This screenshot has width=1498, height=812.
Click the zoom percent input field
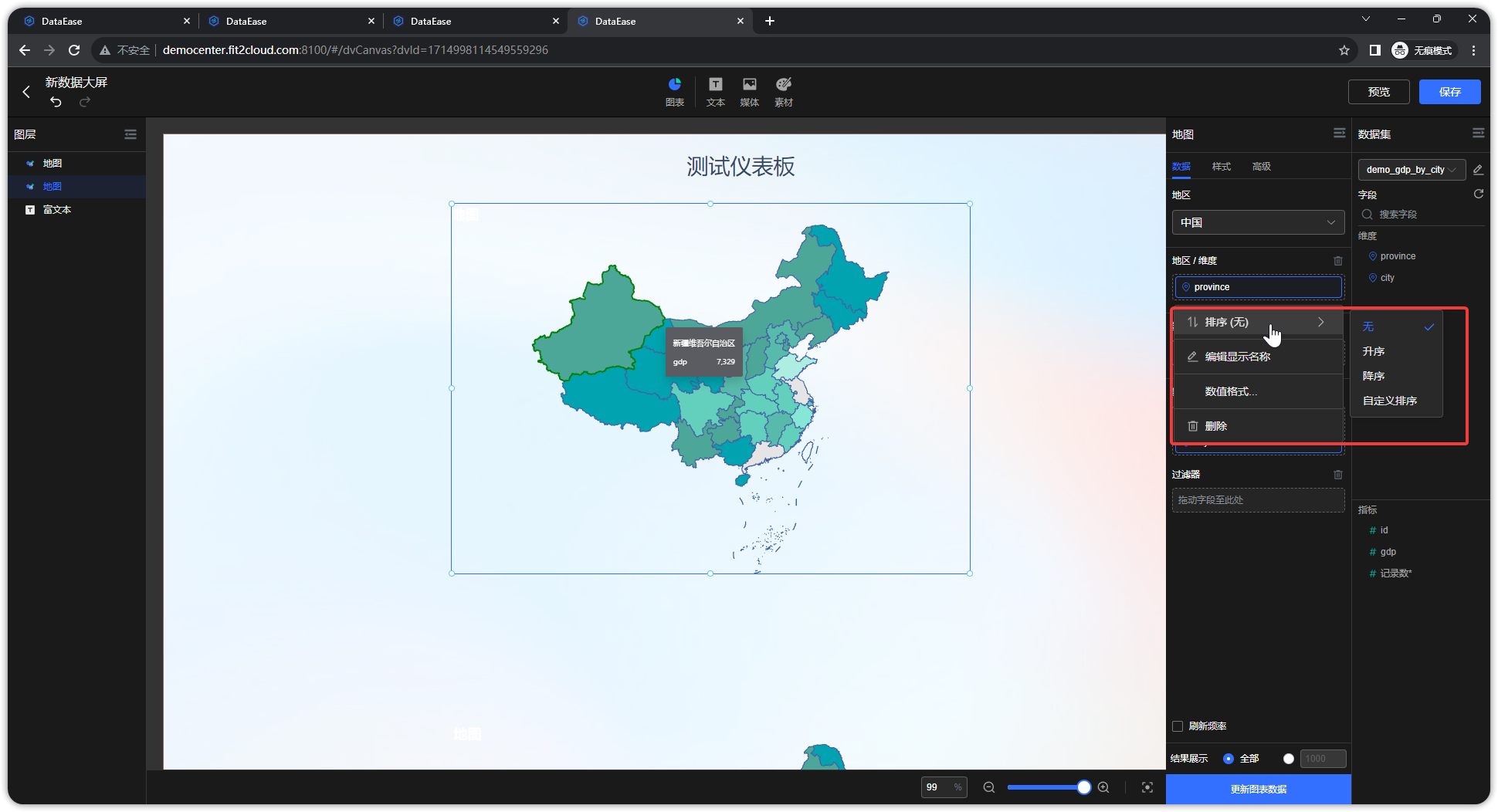tap(944, 787)
